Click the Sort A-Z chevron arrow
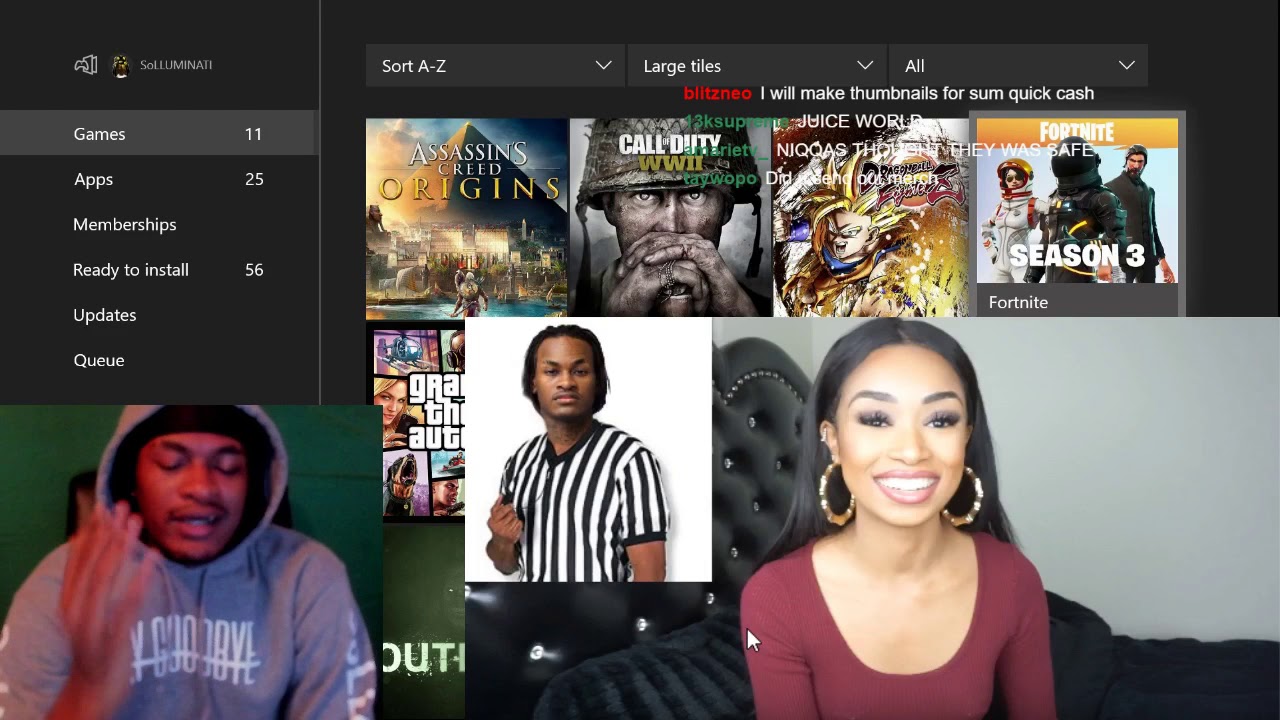1280x720 pixels. (603, 65)
